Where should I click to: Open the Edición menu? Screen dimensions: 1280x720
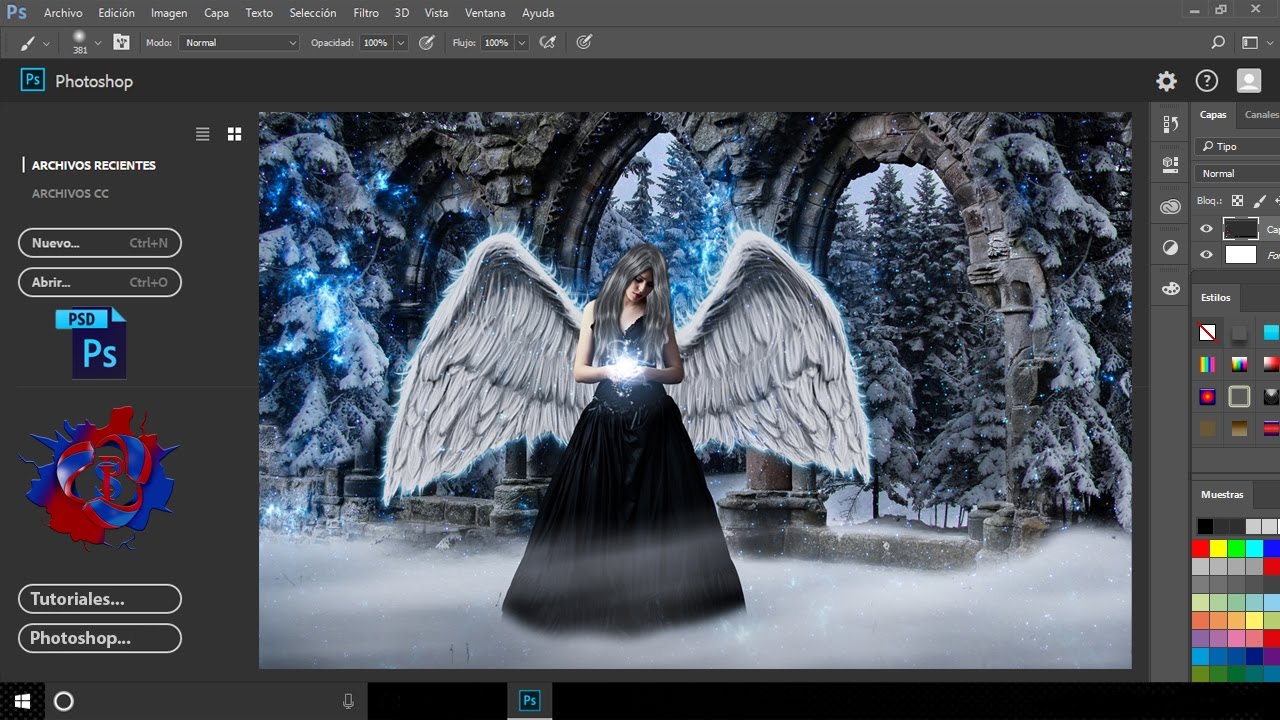(x=117, y=13)
